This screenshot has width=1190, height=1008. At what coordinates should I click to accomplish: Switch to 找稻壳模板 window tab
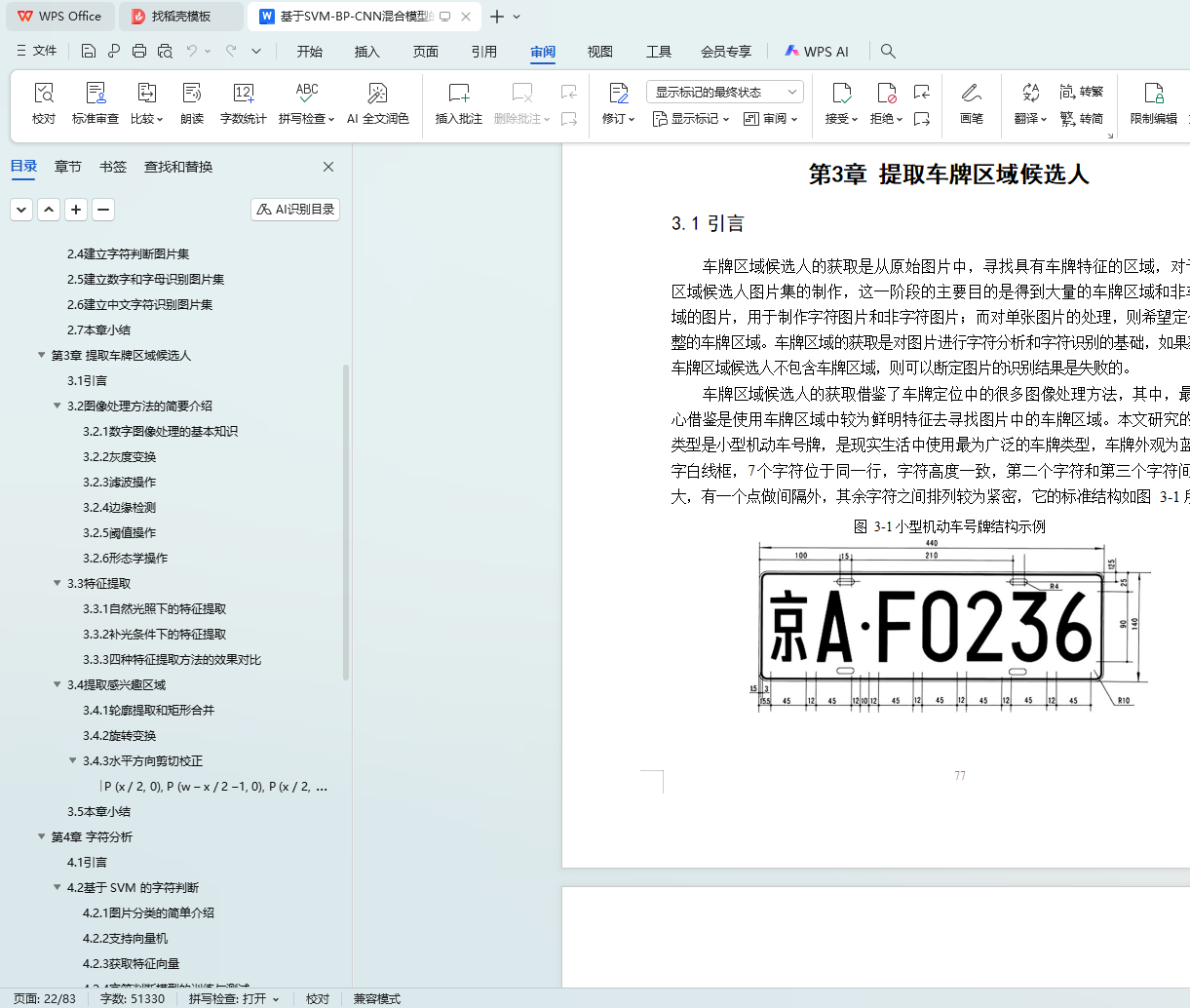point(181,17)
